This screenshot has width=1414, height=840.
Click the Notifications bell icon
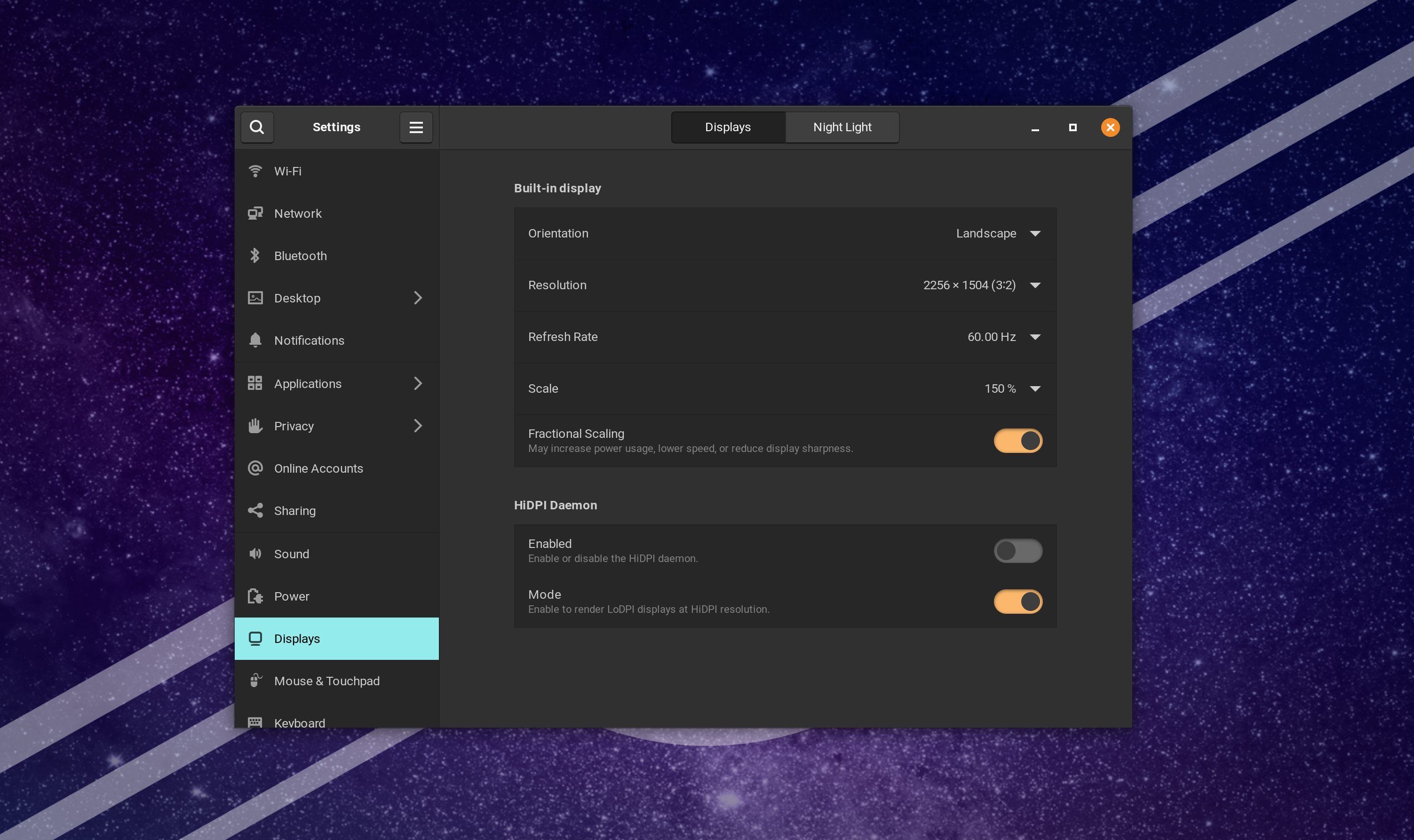255,340
